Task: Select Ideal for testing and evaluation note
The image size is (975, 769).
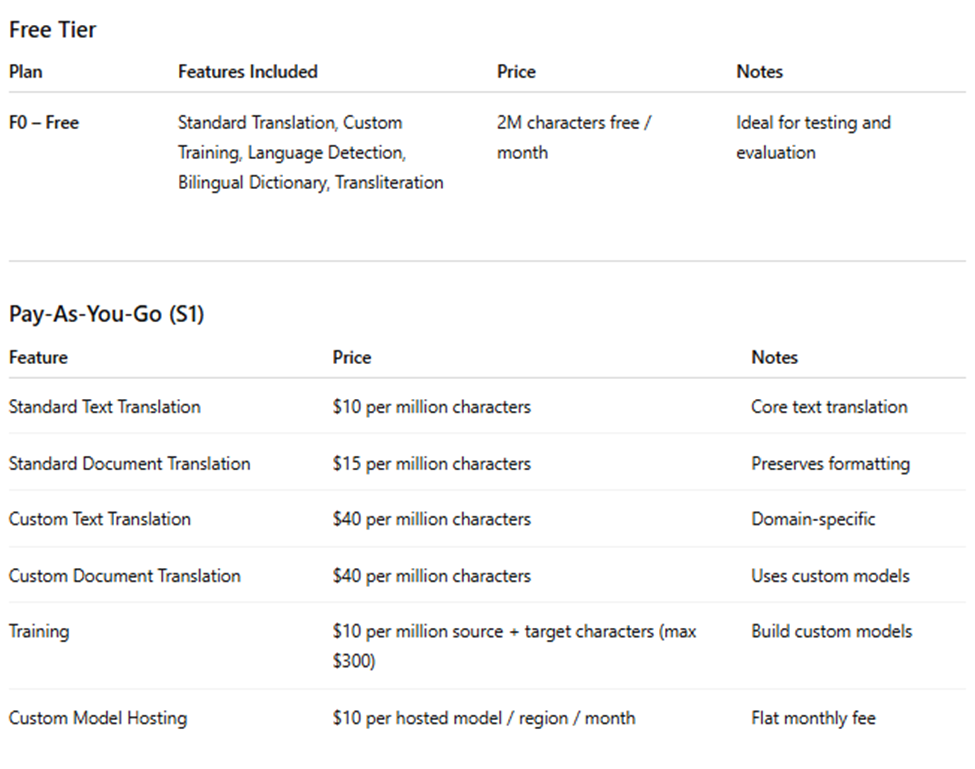Action: [813, 137]
